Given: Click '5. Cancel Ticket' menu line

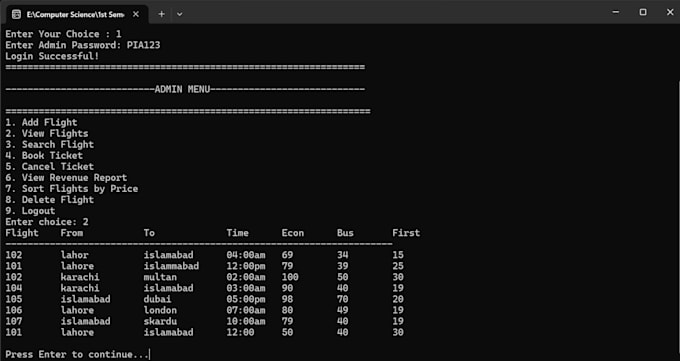Looking at the screenshot, I should coord(49,167).
